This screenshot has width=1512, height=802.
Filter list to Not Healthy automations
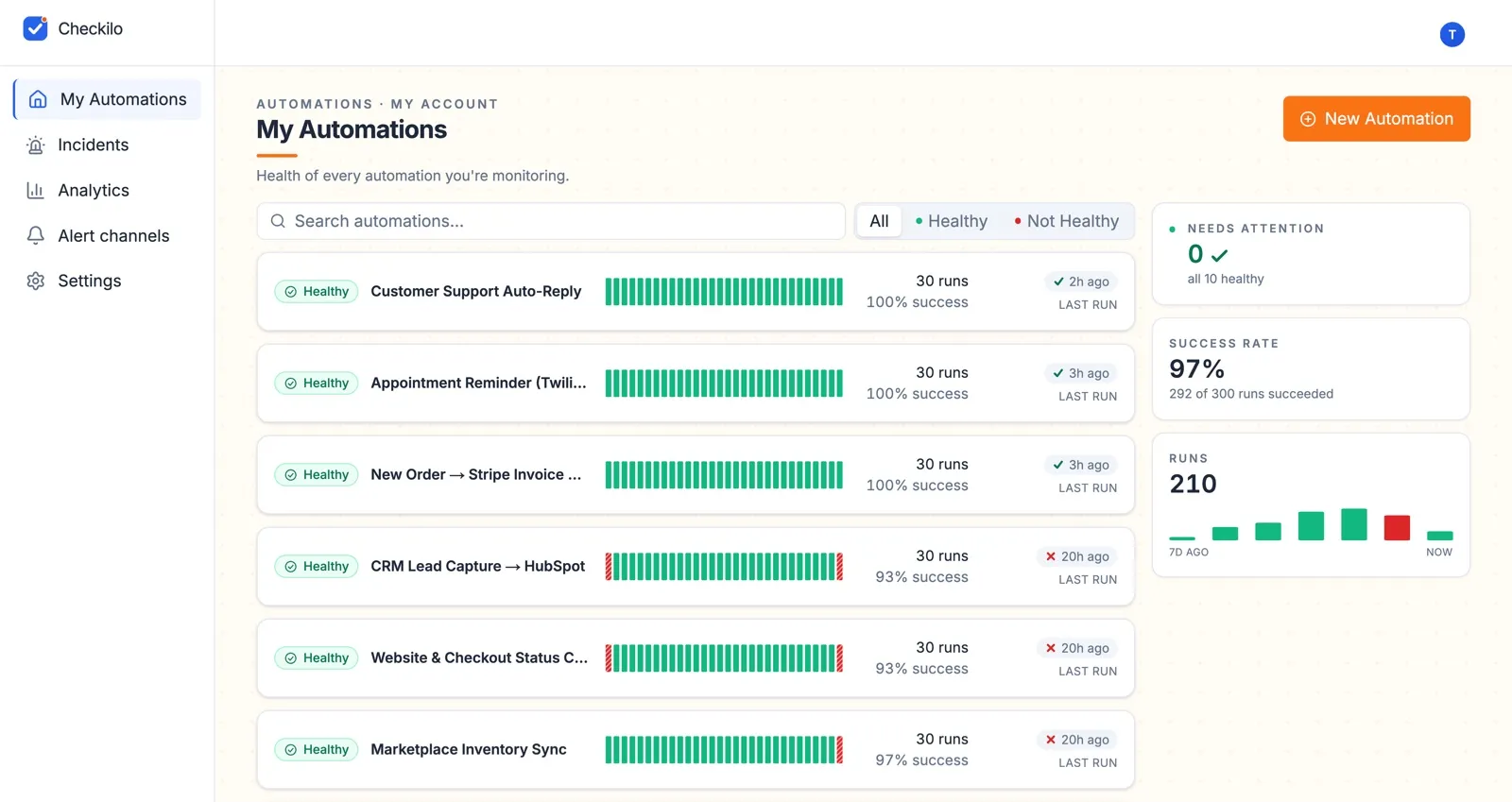(1067, 221)
